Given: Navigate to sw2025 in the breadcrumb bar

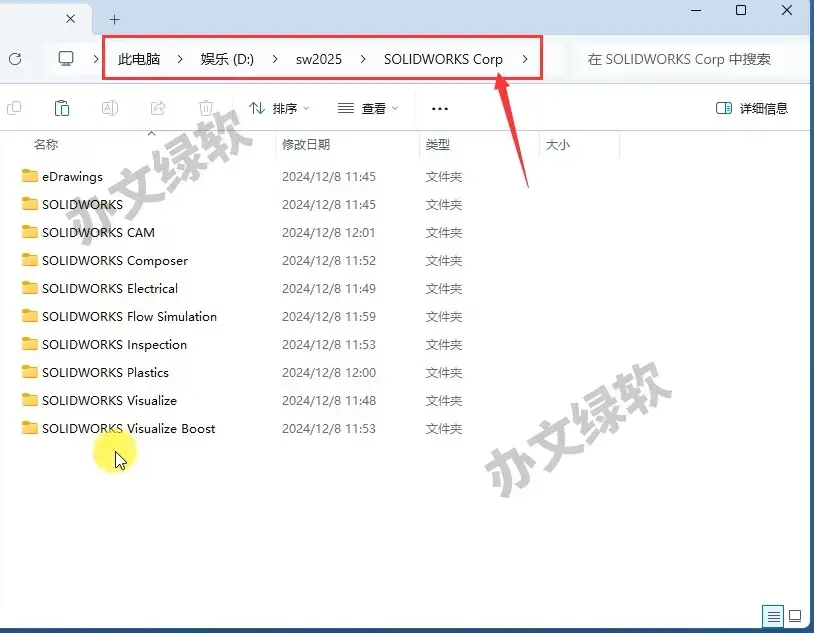Looking at the screenshot, I should (x=319, y=59).
